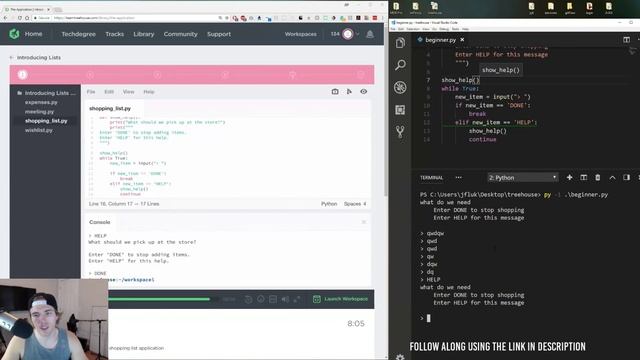
Task: Reload the browser page
Action: click(x=20, y=18)
